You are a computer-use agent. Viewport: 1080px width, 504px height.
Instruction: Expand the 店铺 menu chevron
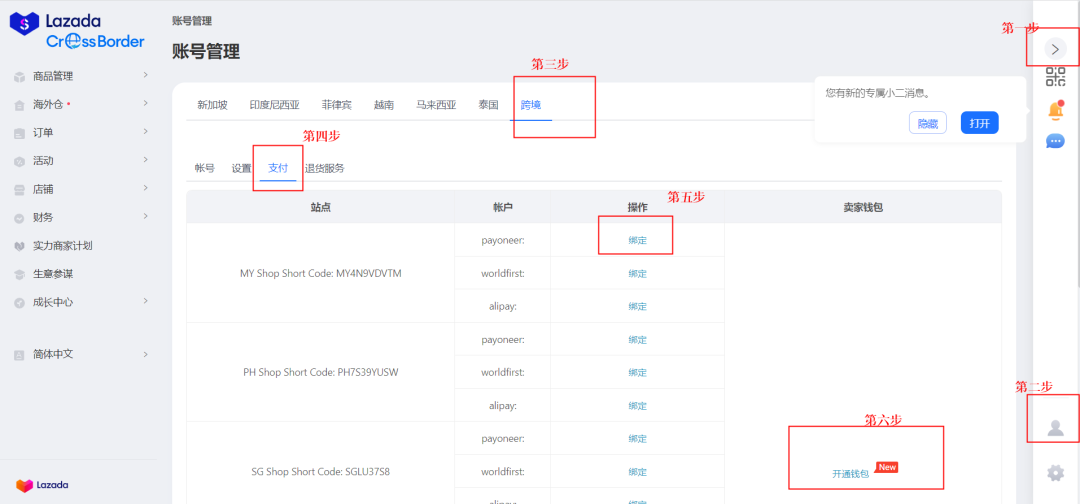145,187
